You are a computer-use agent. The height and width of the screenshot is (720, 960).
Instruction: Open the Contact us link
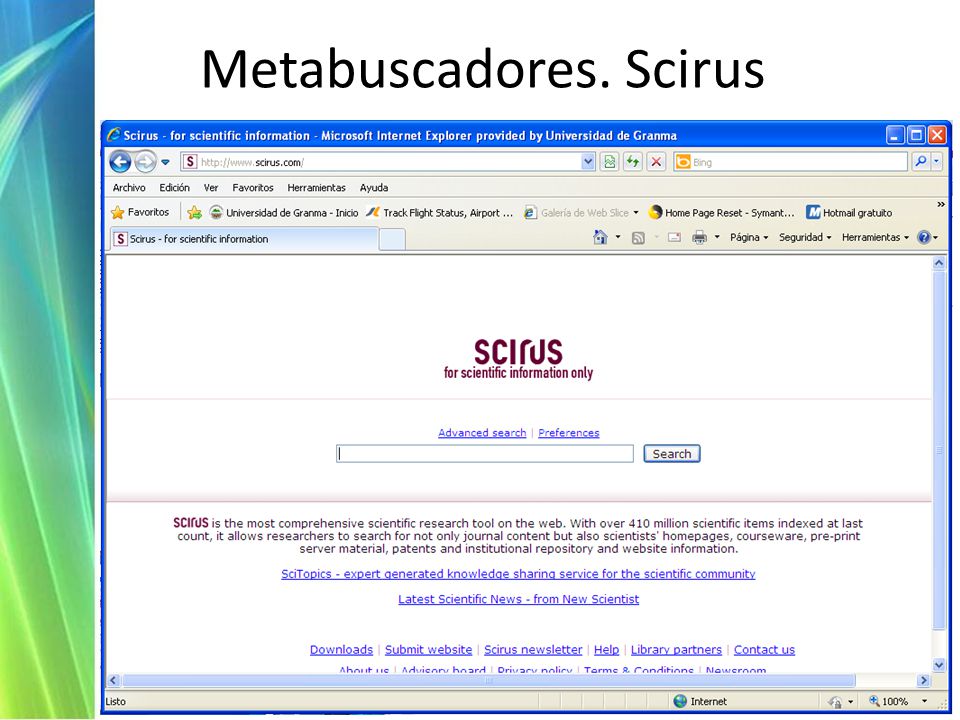point(764,650)
